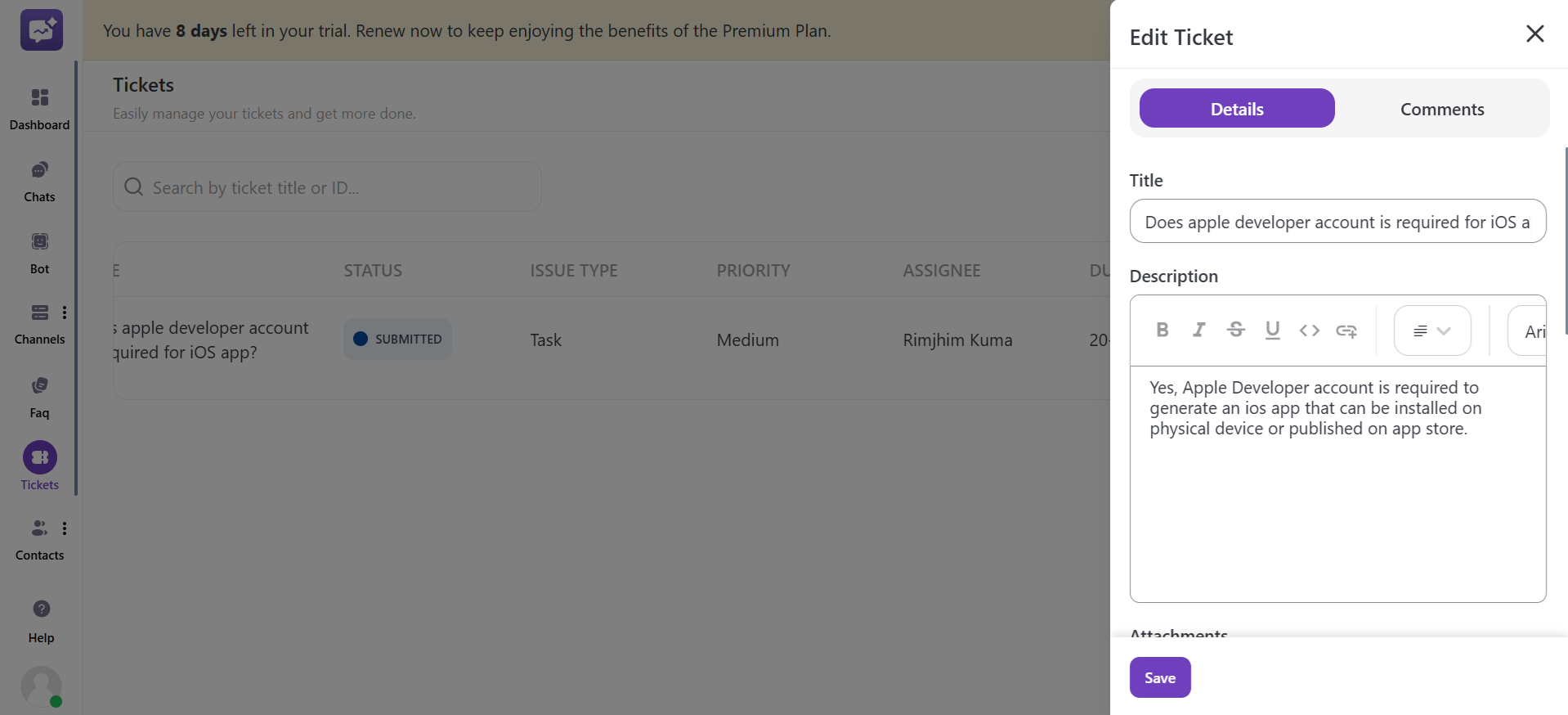
Task: Expand Channels three-dot options menu
Action: 65,313
